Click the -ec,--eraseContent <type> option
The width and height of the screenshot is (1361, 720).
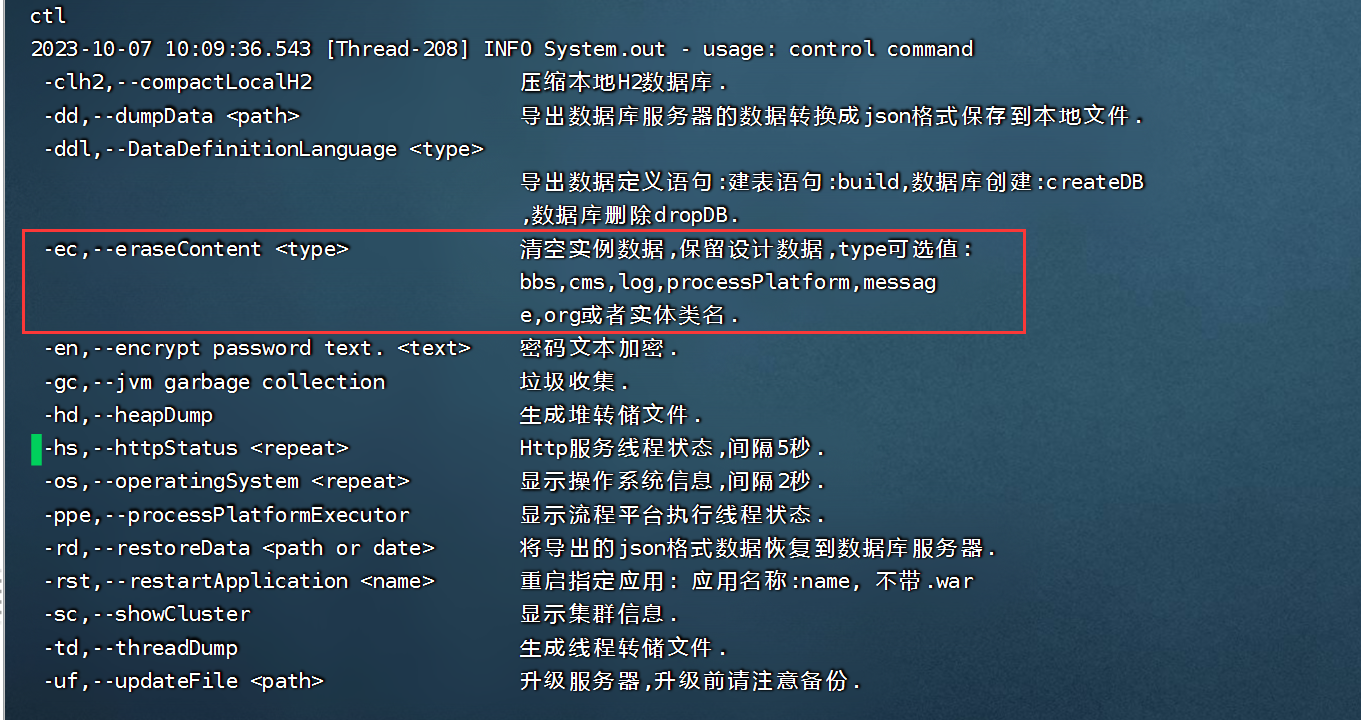coord(196,249)
